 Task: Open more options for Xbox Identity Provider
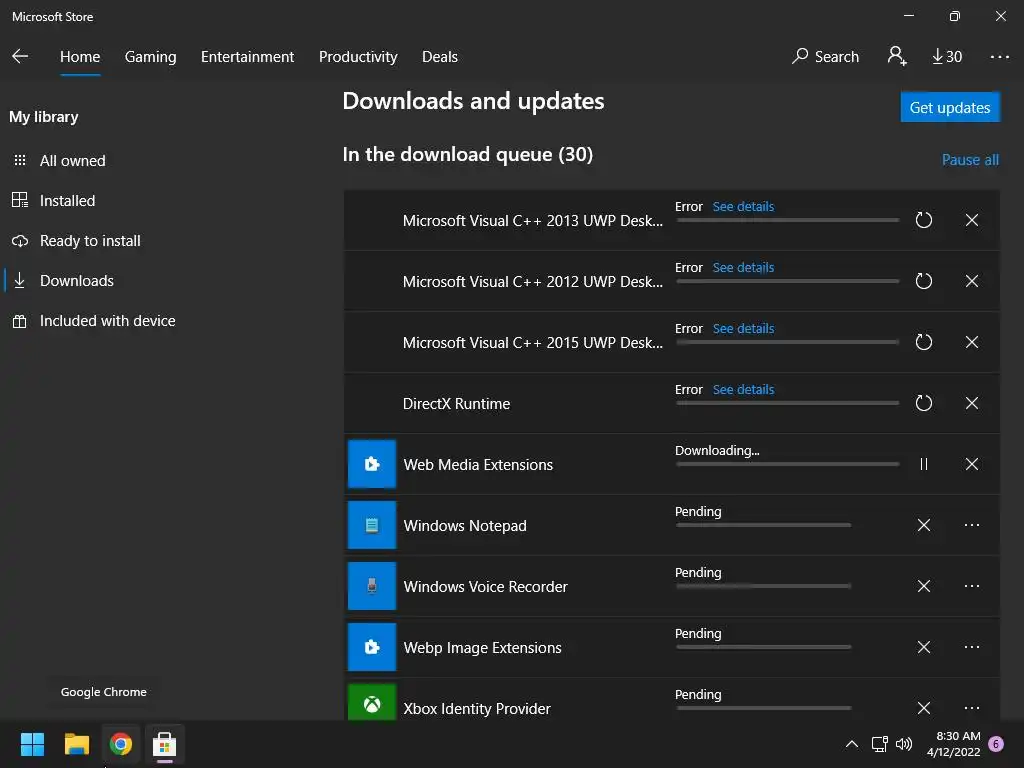tap(972, 708)
